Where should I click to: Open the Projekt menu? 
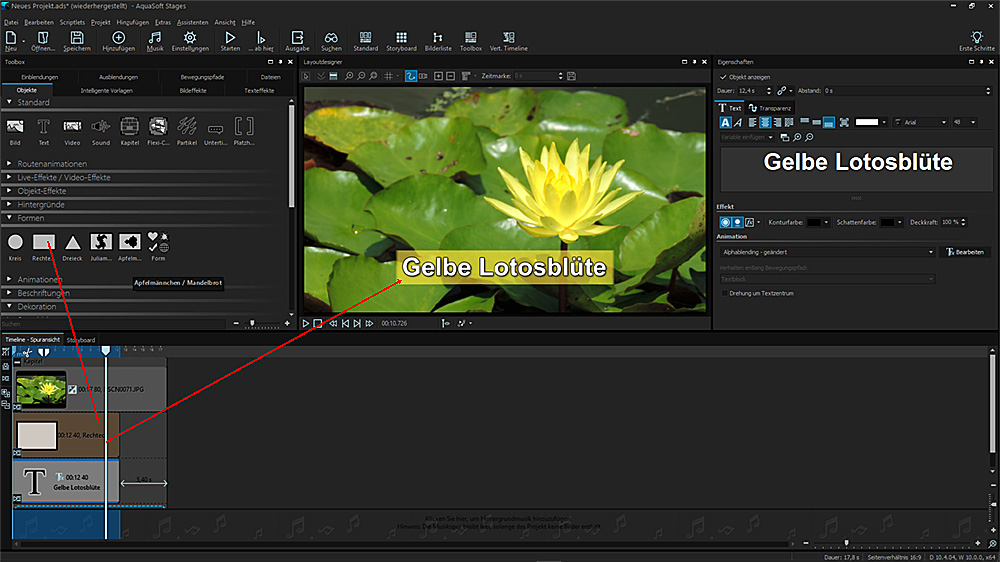pyautogui.click(x=100, y=22)
